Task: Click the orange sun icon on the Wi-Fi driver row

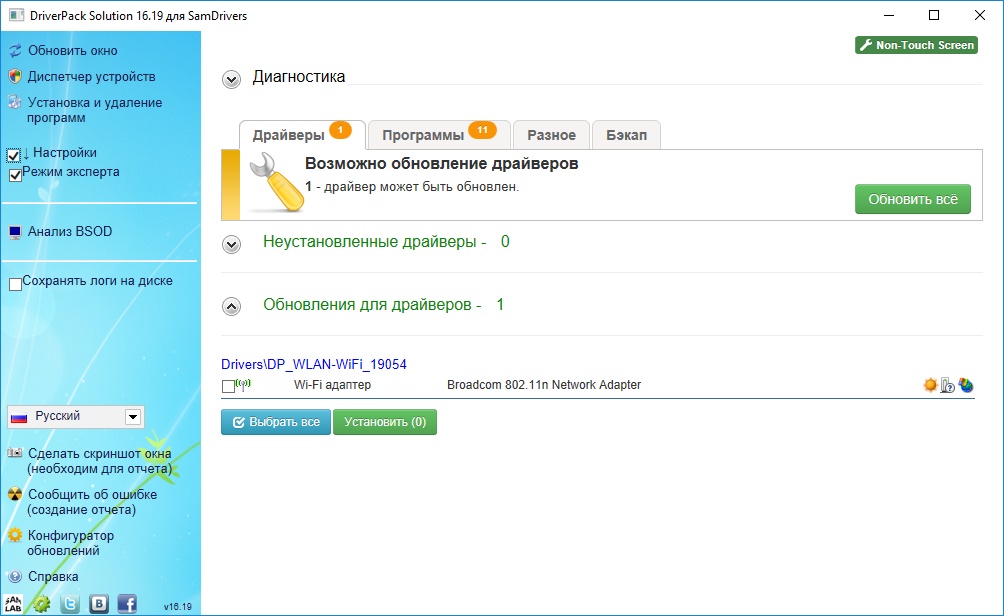Action: point(930,385)
